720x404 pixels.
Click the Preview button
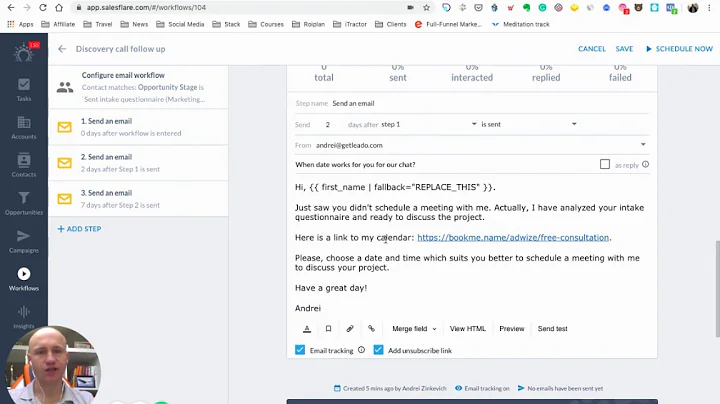tap(512, 329)
